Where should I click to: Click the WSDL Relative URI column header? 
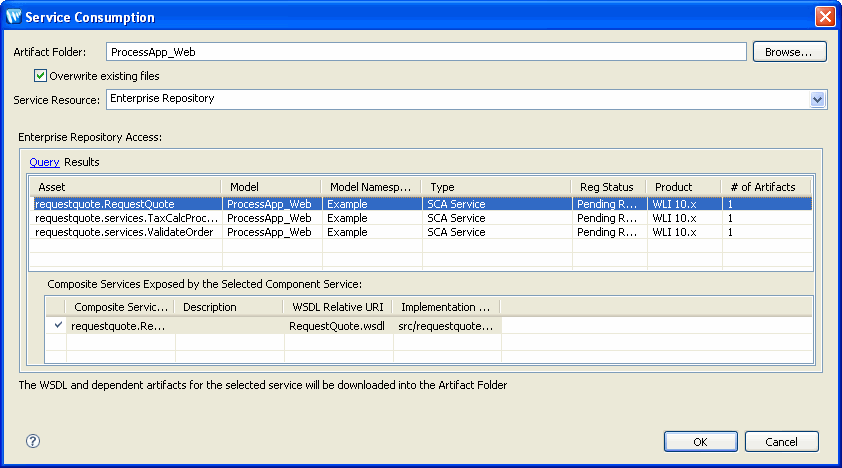(338, 307)
